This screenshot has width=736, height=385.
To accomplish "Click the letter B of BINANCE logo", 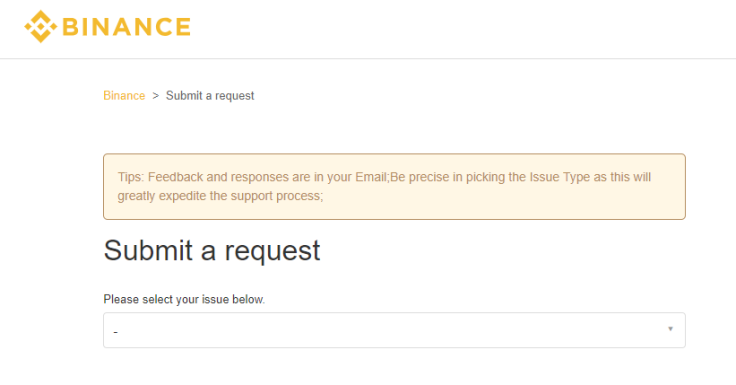I will click(70, 27).
